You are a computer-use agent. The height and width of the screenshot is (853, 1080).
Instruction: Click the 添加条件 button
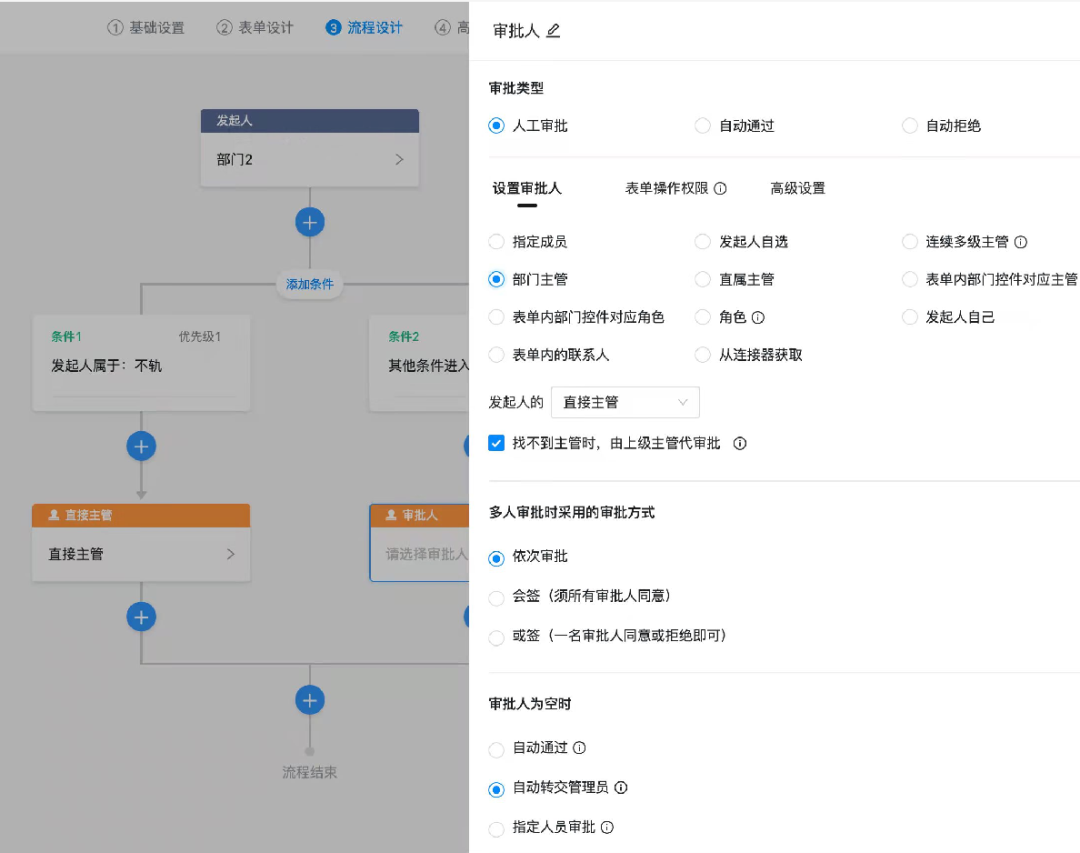point(310,284)
